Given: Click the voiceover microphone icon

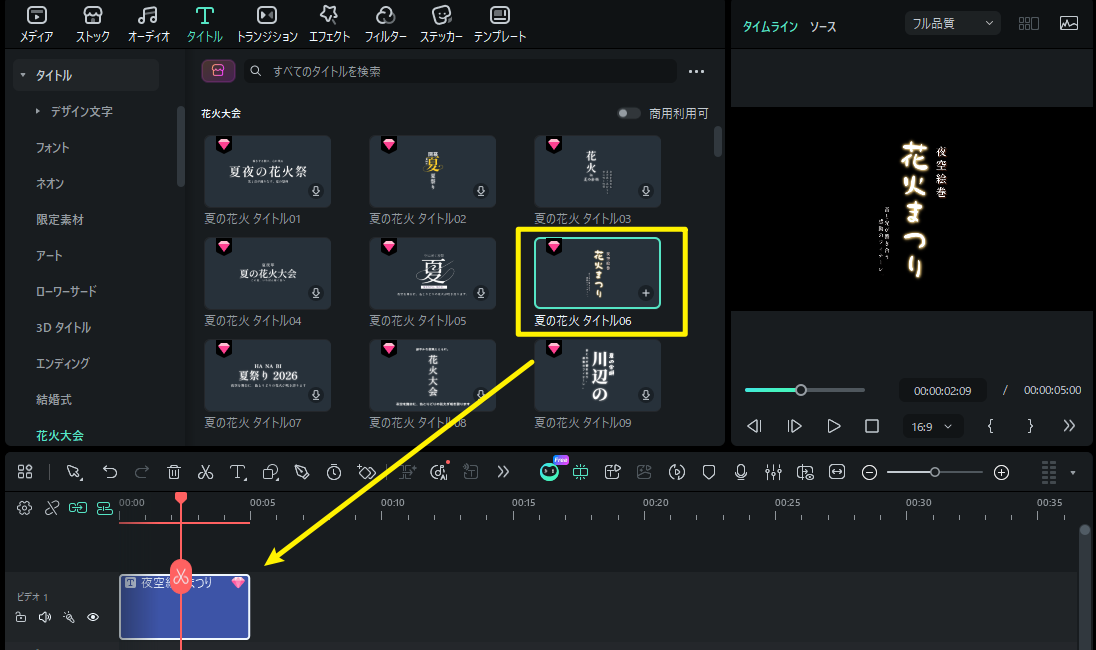Looking at the screenshot, I should [x=741, y=472].
